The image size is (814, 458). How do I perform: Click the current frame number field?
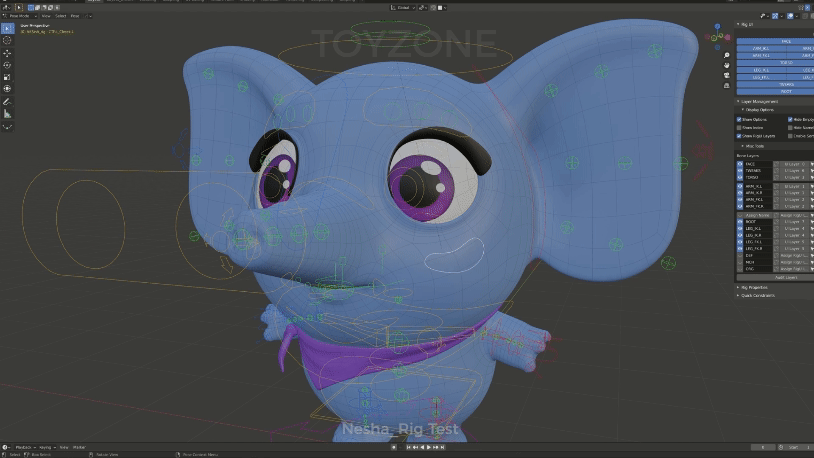tap(763, 447)
